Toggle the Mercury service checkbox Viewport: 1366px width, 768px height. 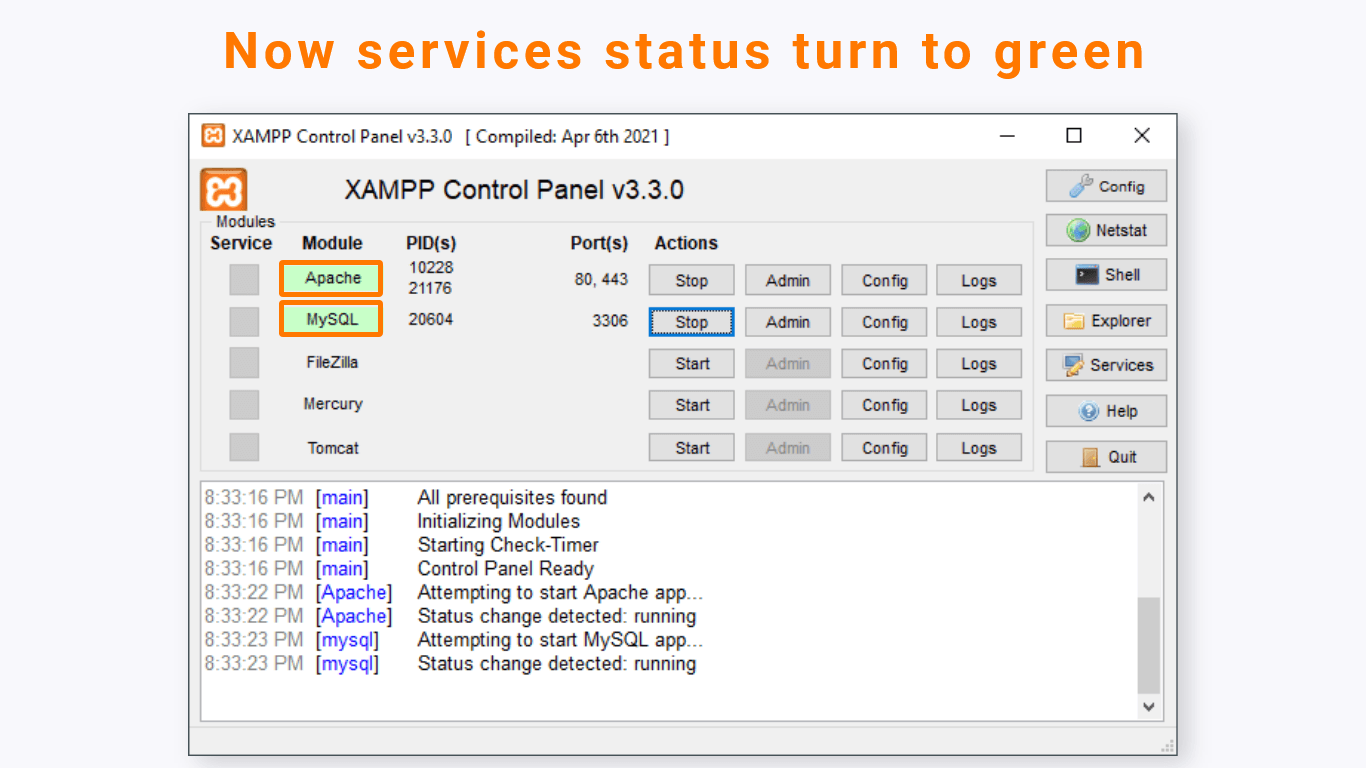244,405
